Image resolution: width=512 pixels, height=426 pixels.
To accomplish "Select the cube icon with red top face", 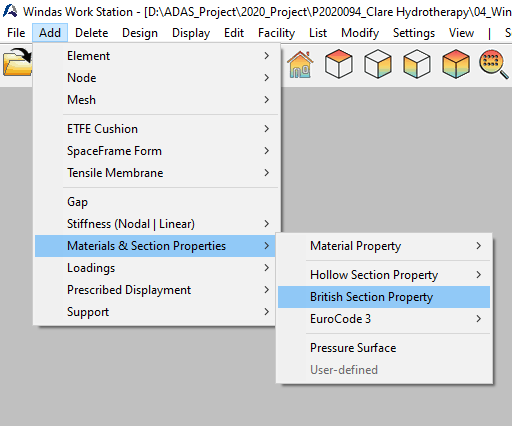I will click(339, 64).
